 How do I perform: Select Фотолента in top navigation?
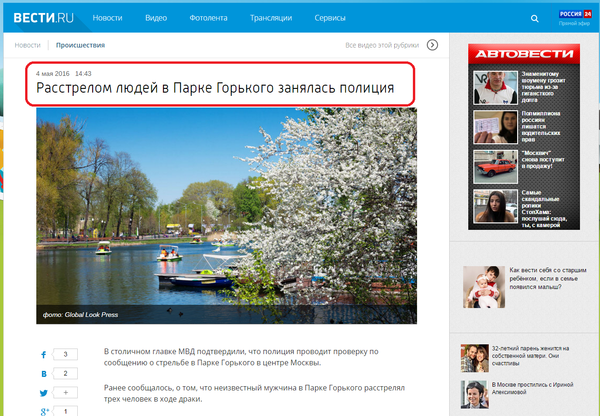point(211,19)
